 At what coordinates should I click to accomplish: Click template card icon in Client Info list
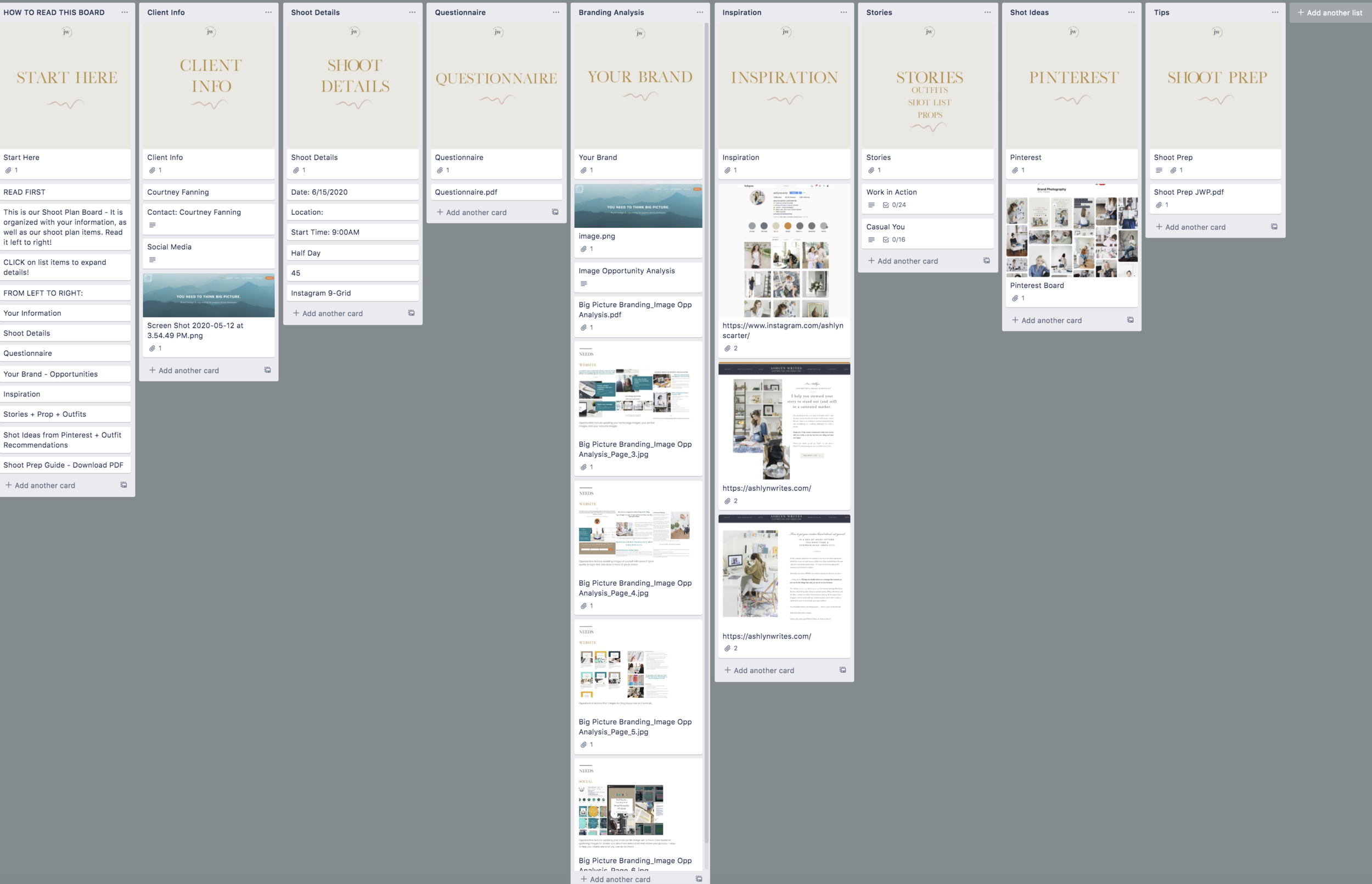[267, 370]
